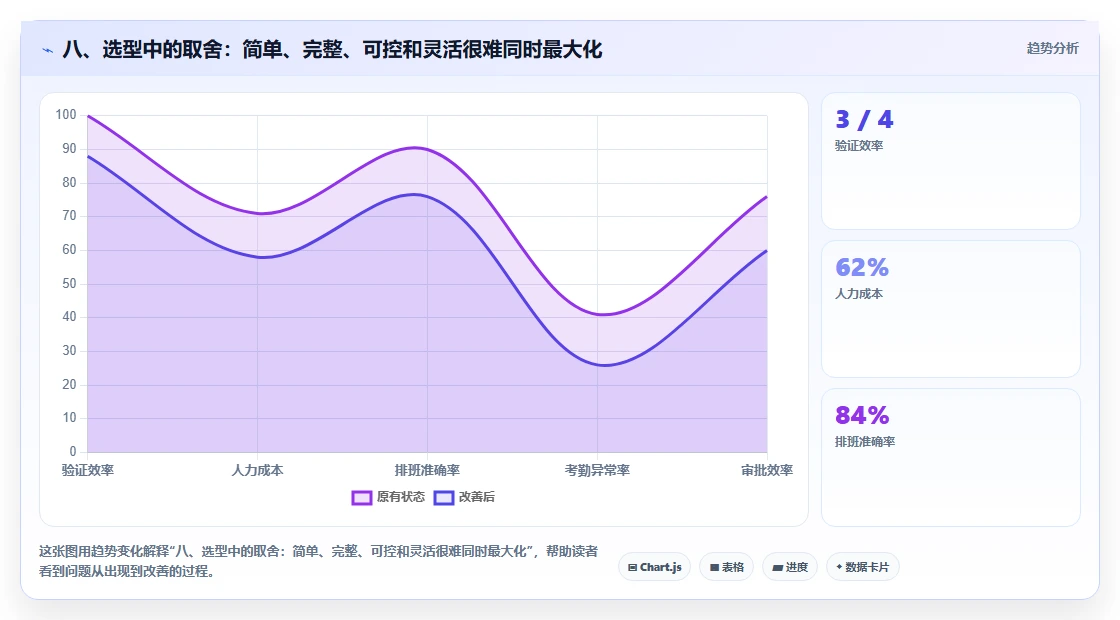This screenshot has height=620, width=1120.
Task: Click the icon inside the Chart.js tag
Action: (x=632, y=568)
